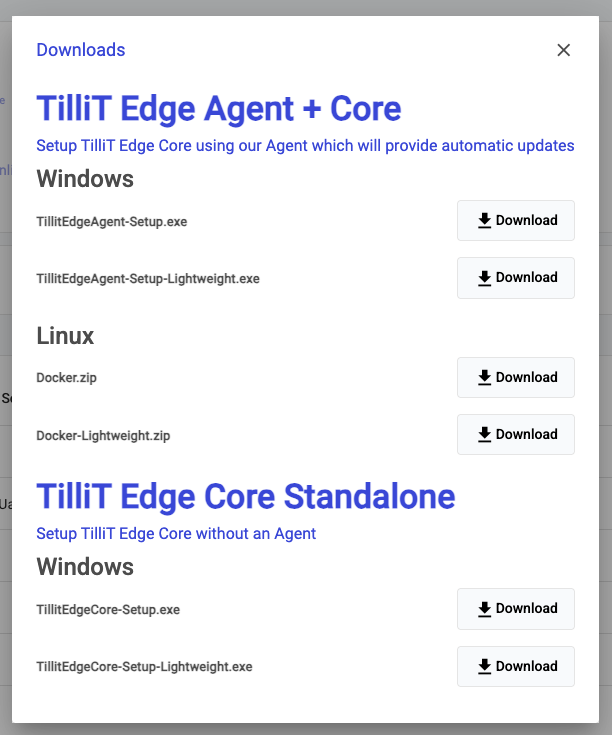Select the TilliT Edge Agent + Core heading
Image resolution: width=612 pixels, height=735 pixels.
(x=219, y=109)
